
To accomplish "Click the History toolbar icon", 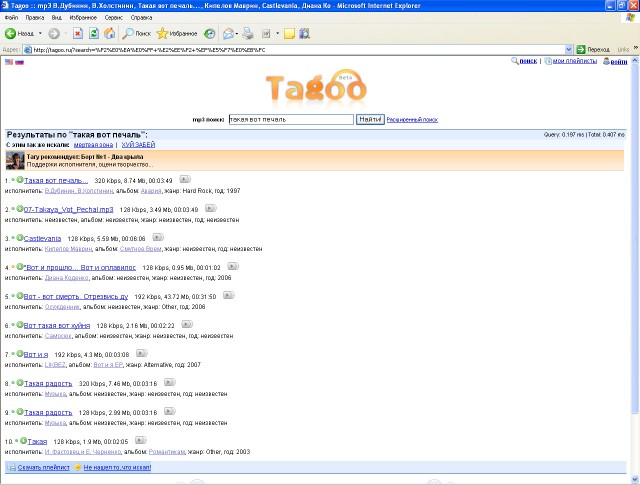I will click(x=209, y=33).
